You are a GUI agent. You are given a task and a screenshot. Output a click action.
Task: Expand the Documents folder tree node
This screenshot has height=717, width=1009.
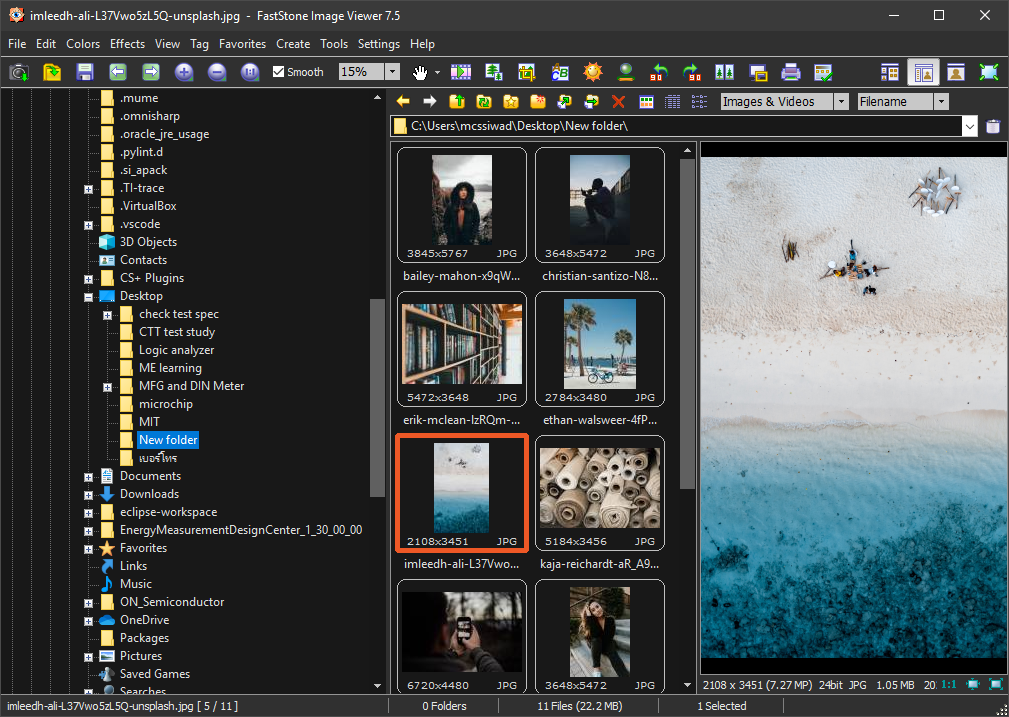pos(88,477)
